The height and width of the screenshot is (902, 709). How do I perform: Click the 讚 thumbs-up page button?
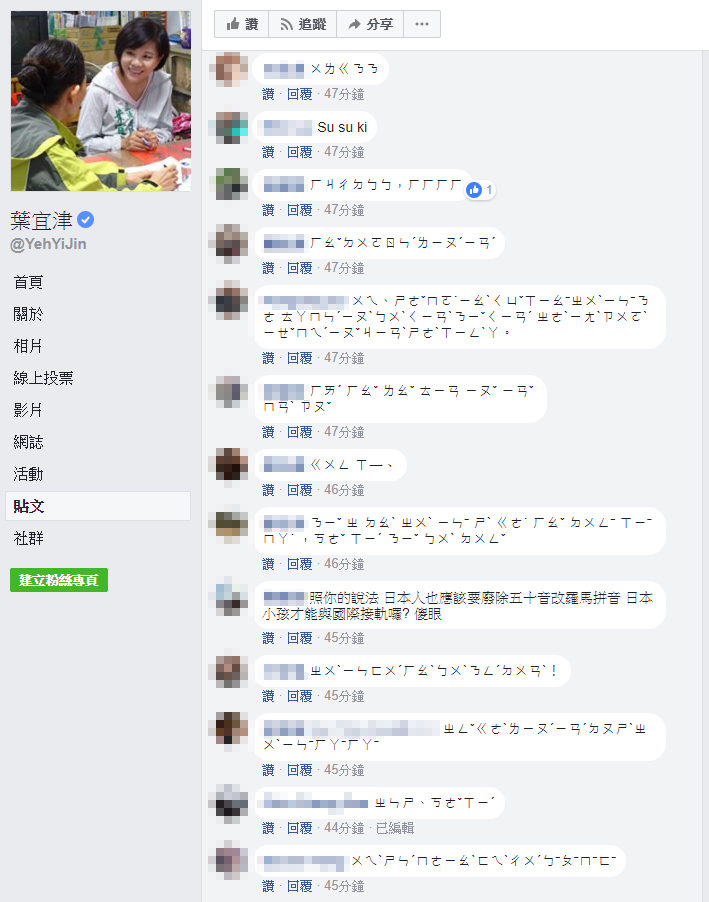(x=241, y=24)
